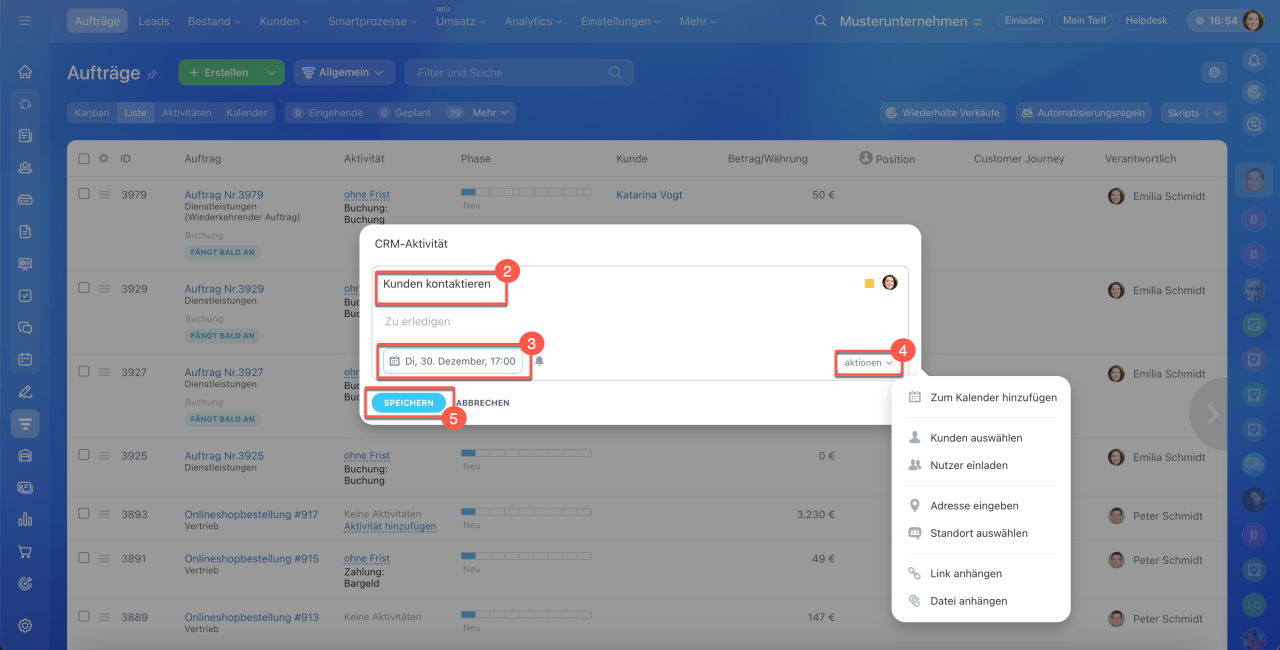The image size is (1280, 650).
Task: Switch to the Kanban view tab
Action: click(92, 113)
